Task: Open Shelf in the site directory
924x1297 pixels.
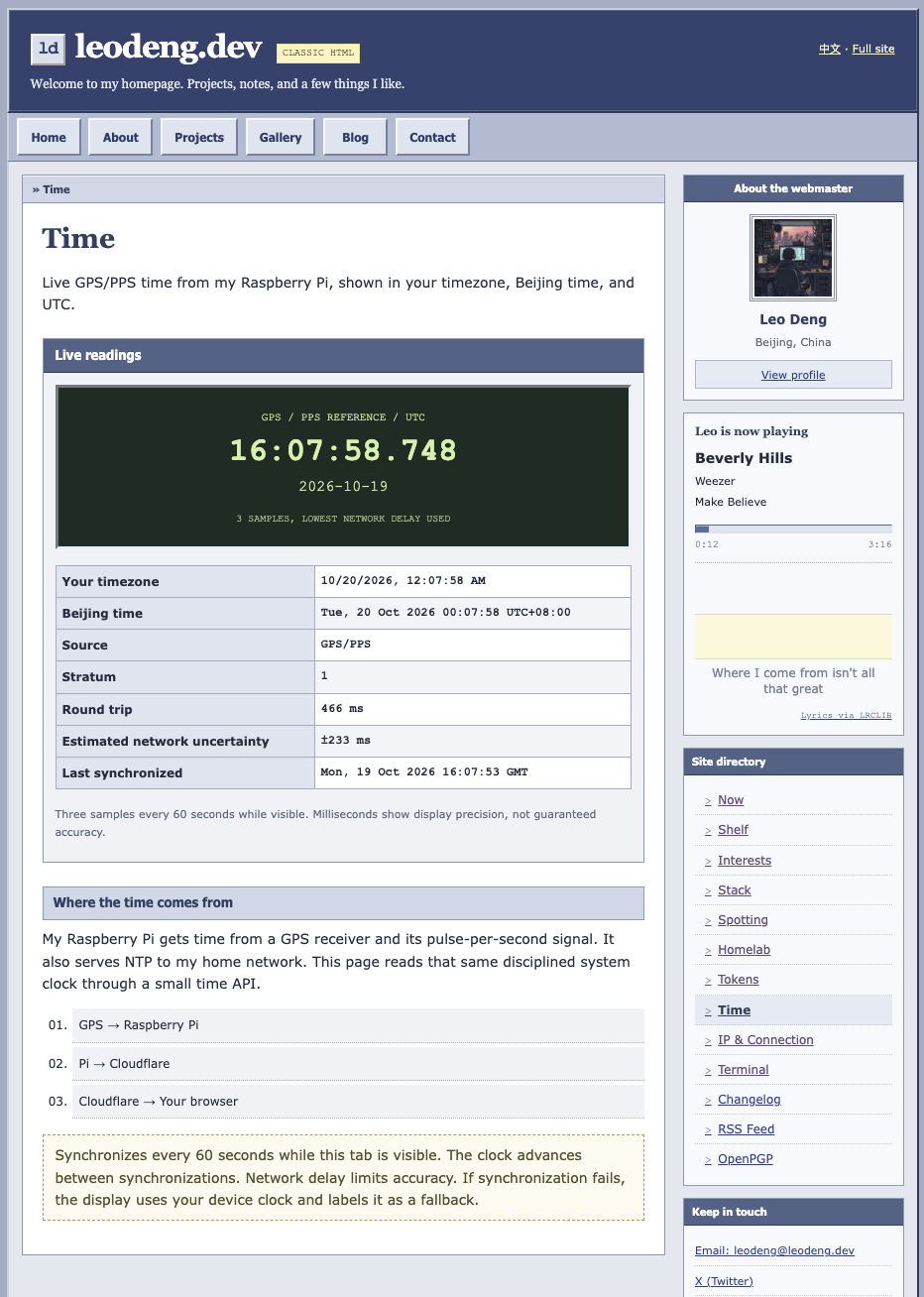Action: click(x=733, y=830)
